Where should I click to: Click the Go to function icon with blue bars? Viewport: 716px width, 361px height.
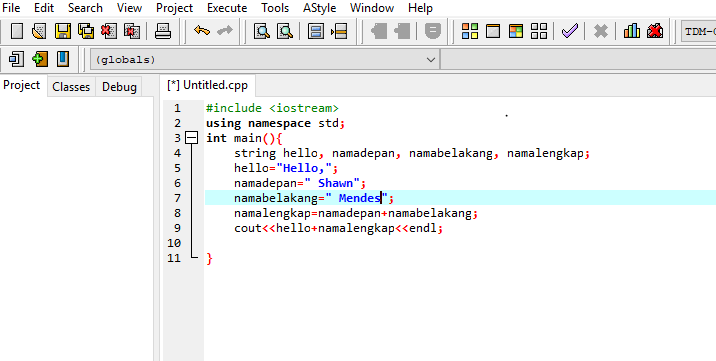click(316, 31)
